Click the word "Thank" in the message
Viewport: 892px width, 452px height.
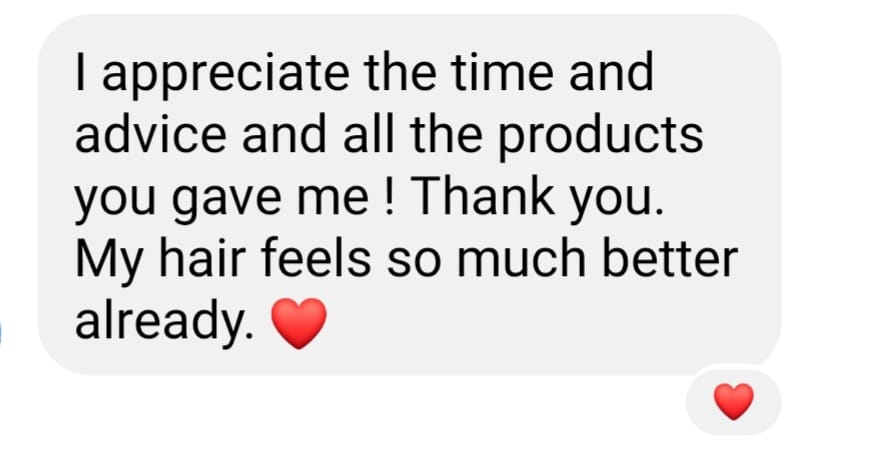[485, 196]
